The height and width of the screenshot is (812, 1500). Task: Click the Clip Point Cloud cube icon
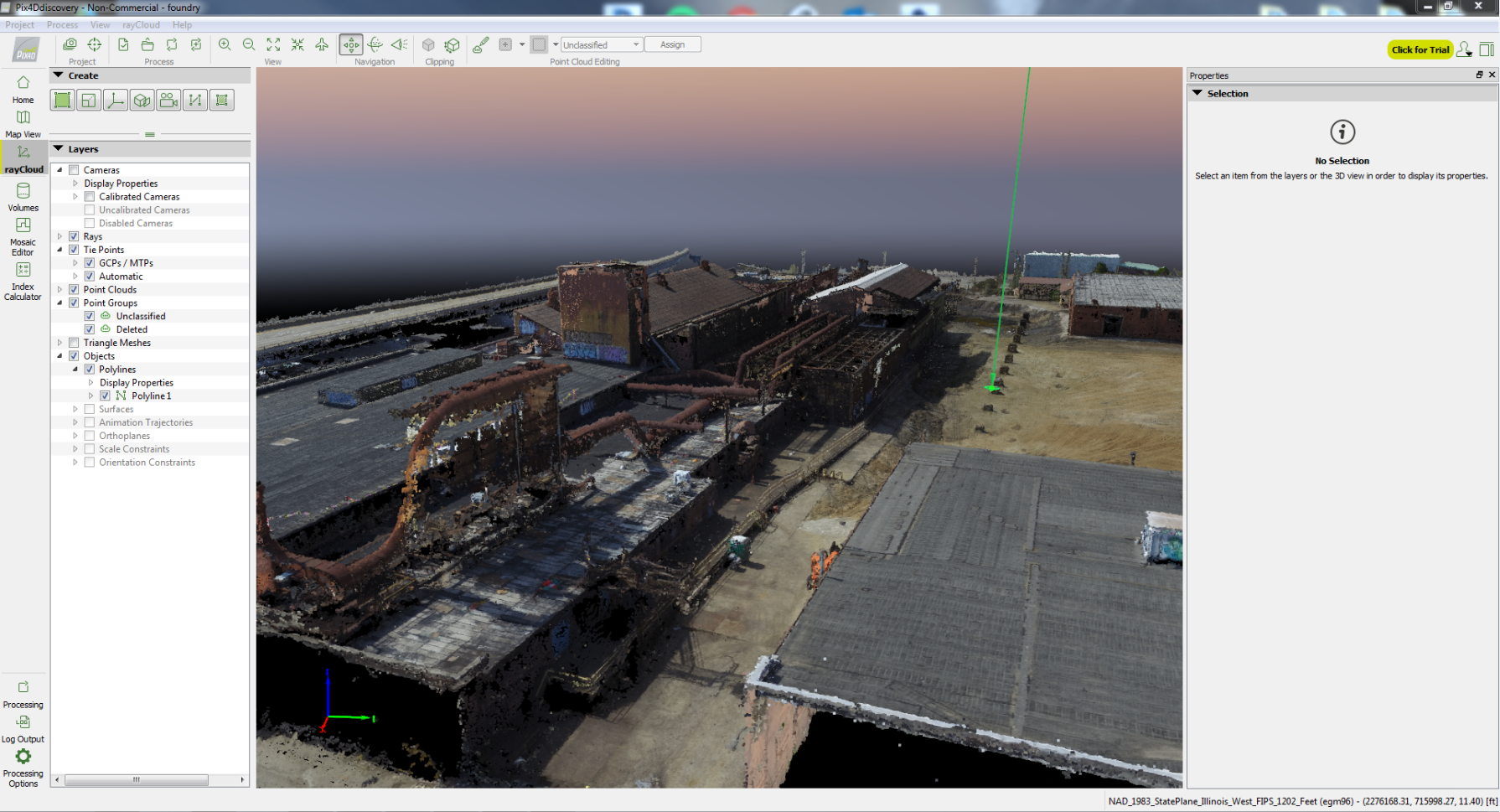(428, 44)
